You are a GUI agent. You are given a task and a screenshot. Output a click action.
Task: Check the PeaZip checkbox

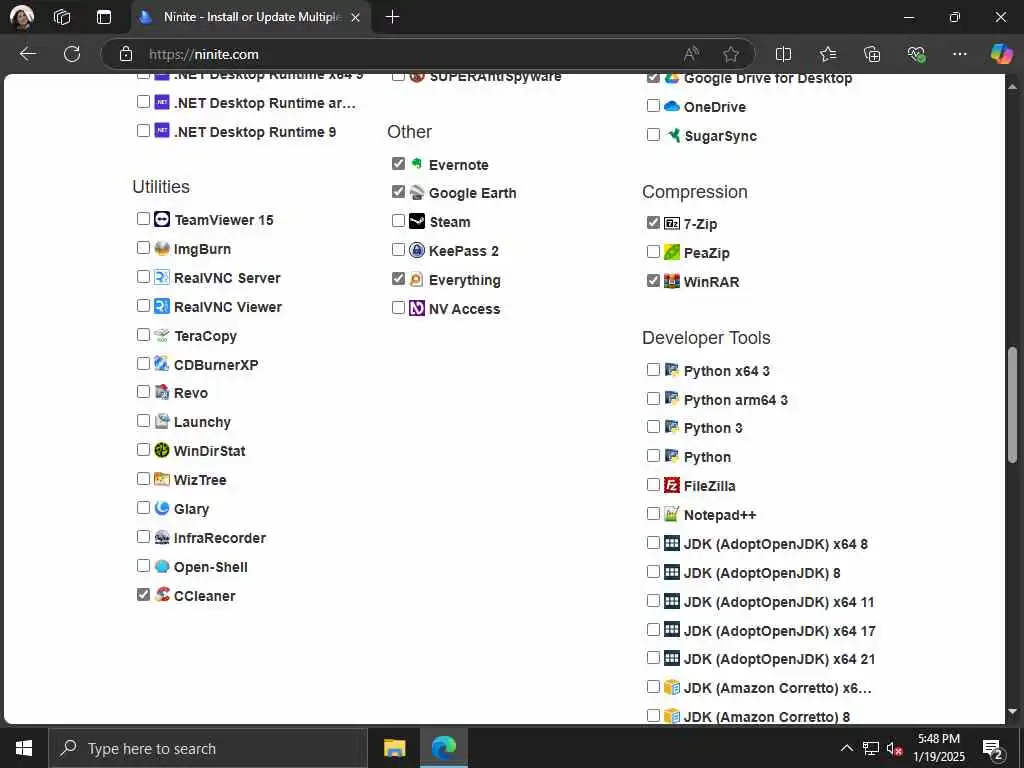[653, 251]
